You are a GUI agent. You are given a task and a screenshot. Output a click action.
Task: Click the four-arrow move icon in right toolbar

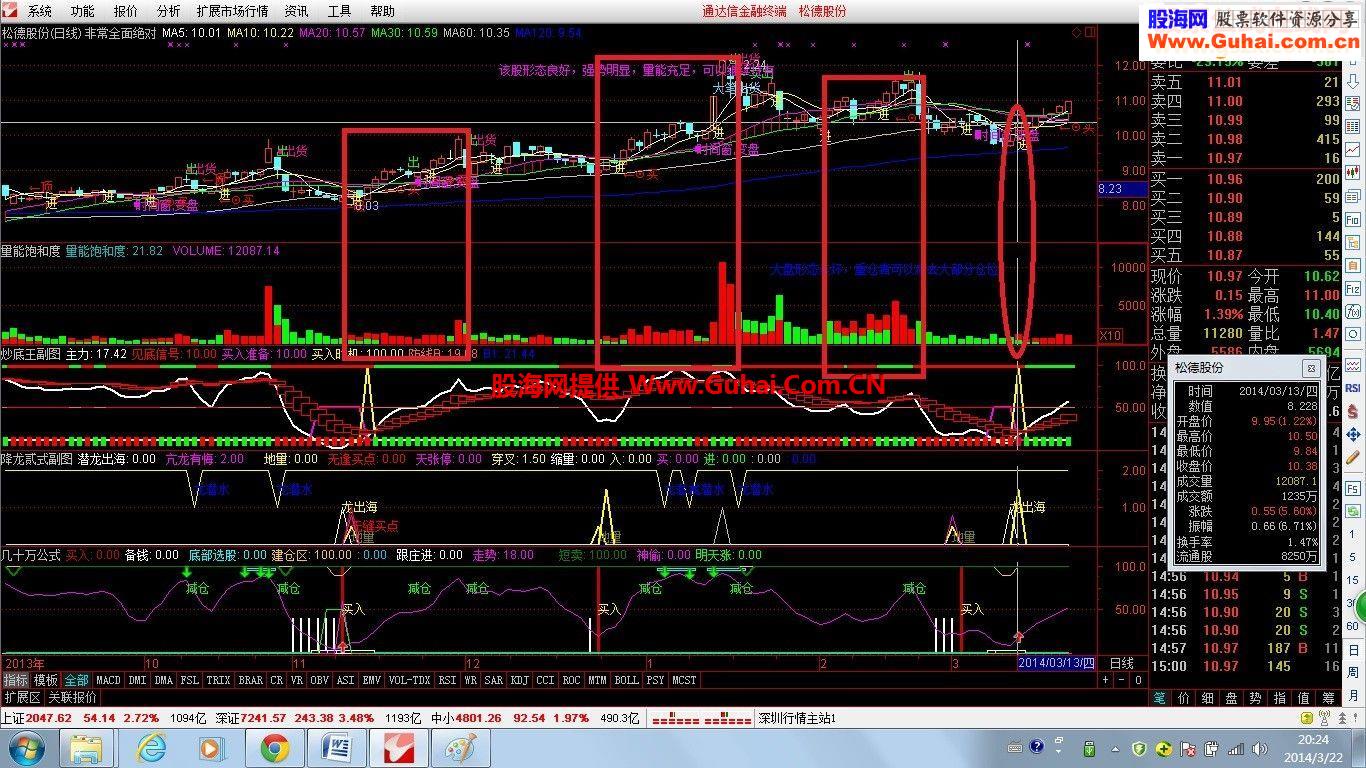click(1351, 435)
